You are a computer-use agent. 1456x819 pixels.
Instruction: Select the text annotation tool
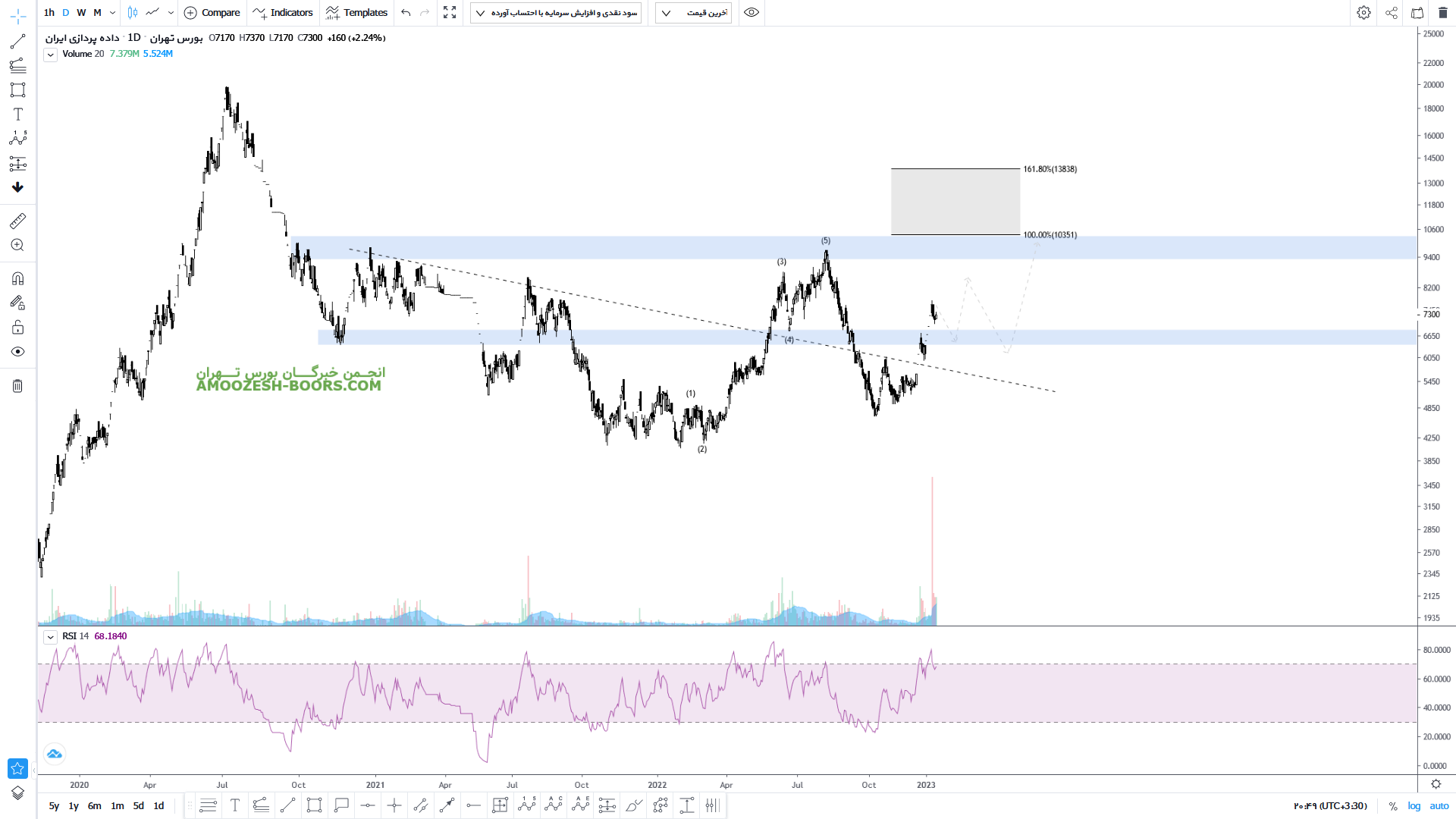pyautogui.click(x=18, y=115)
